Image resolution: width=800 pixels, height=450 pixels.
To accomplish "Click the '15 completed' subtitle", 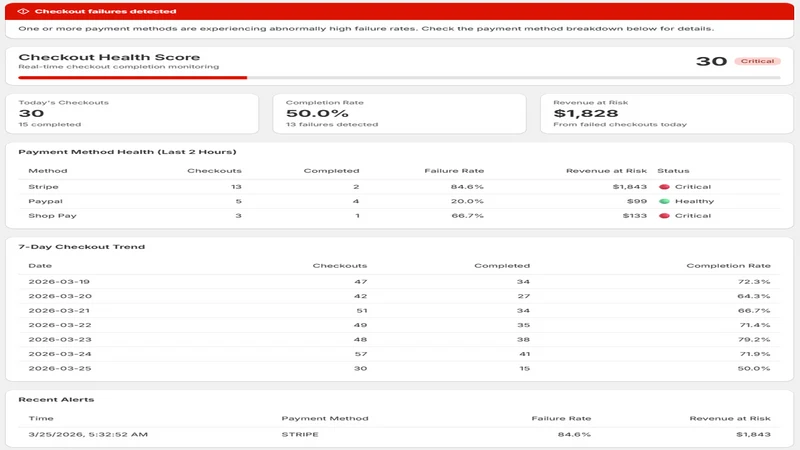I will pos(49,124).
